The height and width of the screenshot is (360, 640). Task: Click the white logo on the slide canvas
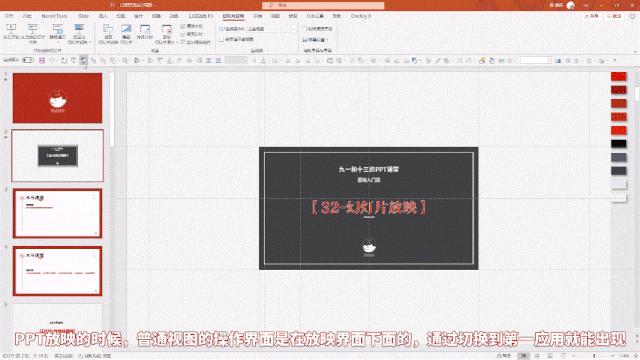[369, 248]
